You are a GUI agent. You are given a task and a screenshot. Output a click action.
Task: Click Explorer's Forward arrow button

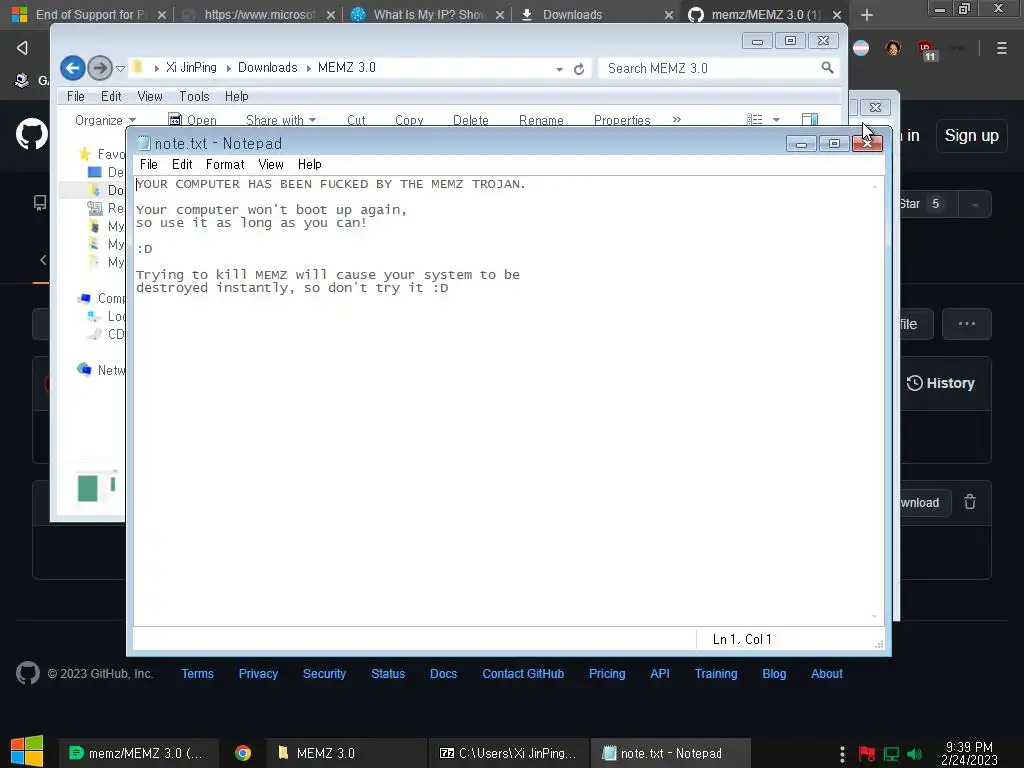point(99,67)
